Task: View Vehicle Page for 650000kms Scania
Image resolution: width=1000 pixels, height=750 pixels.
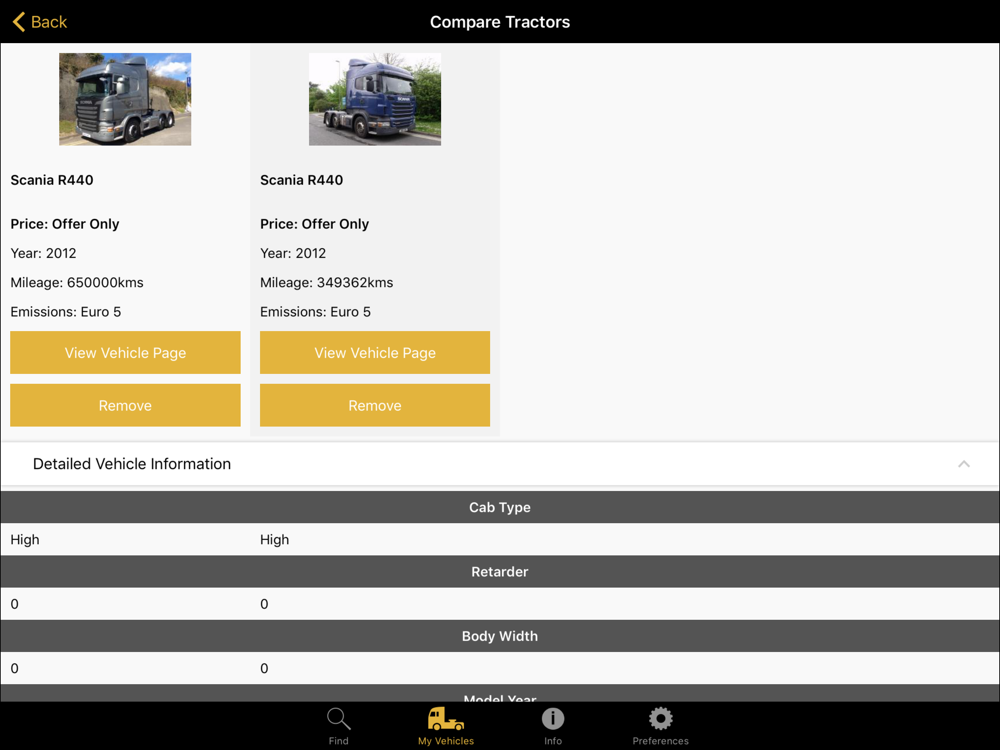Action: 125,352
